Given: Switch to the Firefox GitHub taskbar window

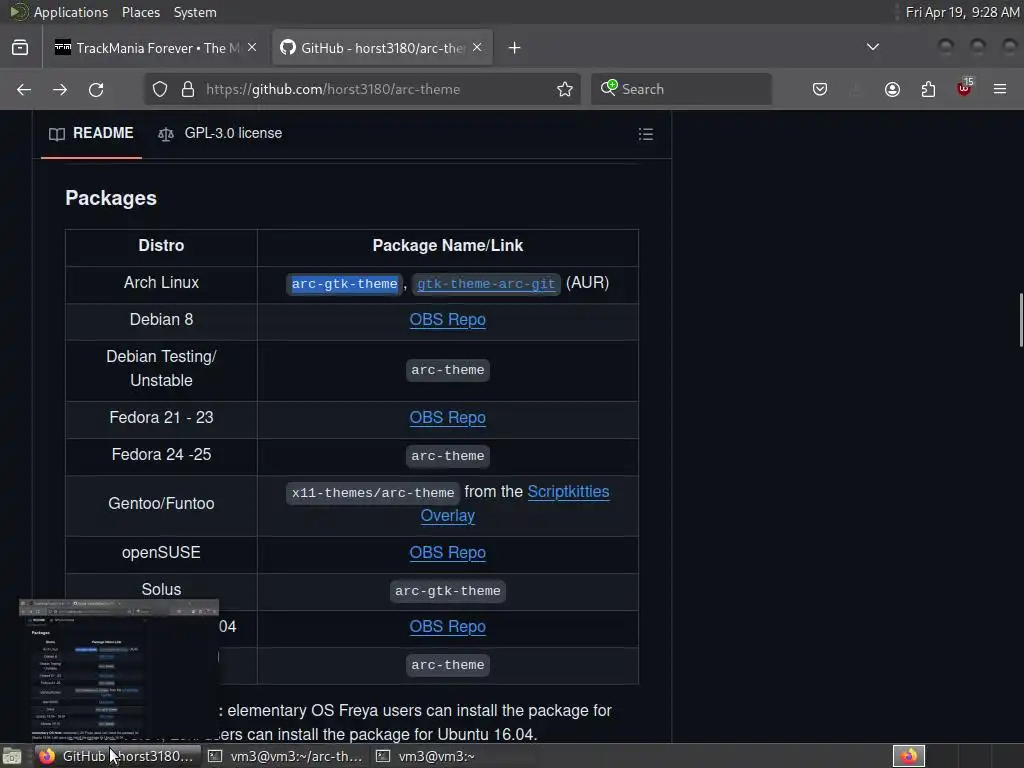Looking at the screenshot, I should click(117, 756).
